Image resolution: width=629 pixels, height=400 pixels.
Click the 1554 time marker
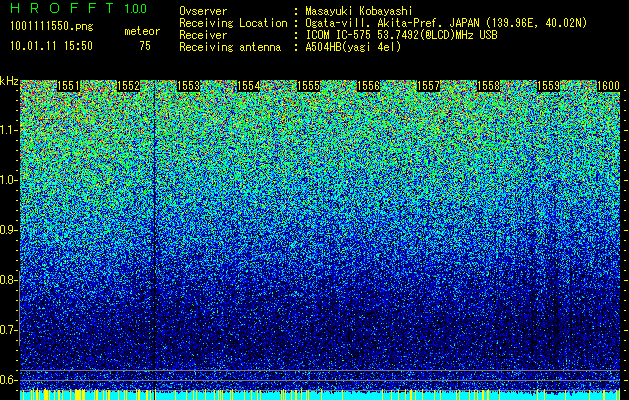point(249,86)
